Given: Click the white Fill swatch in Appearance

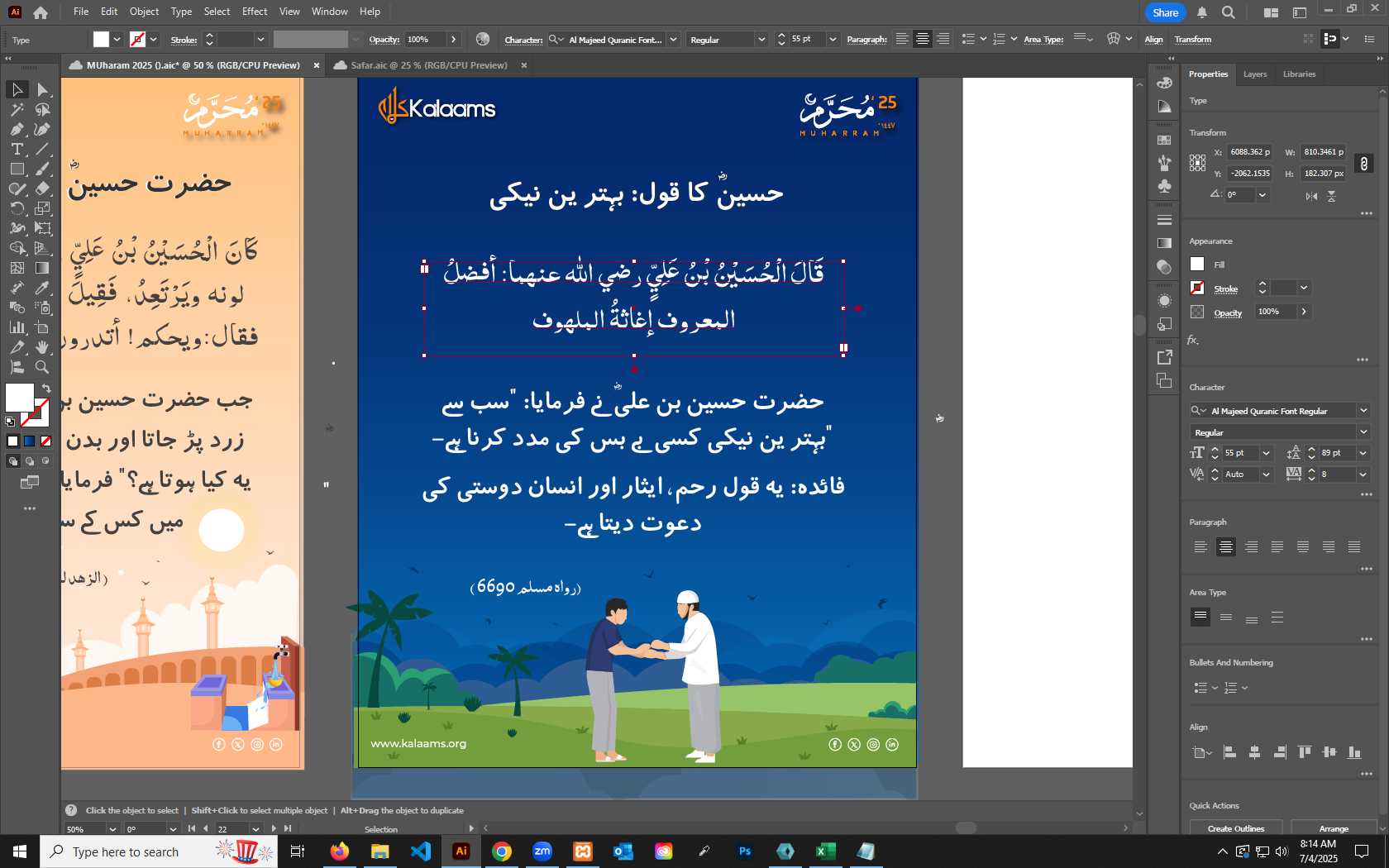Looking at the screenshot, I should click(1197, 264).
